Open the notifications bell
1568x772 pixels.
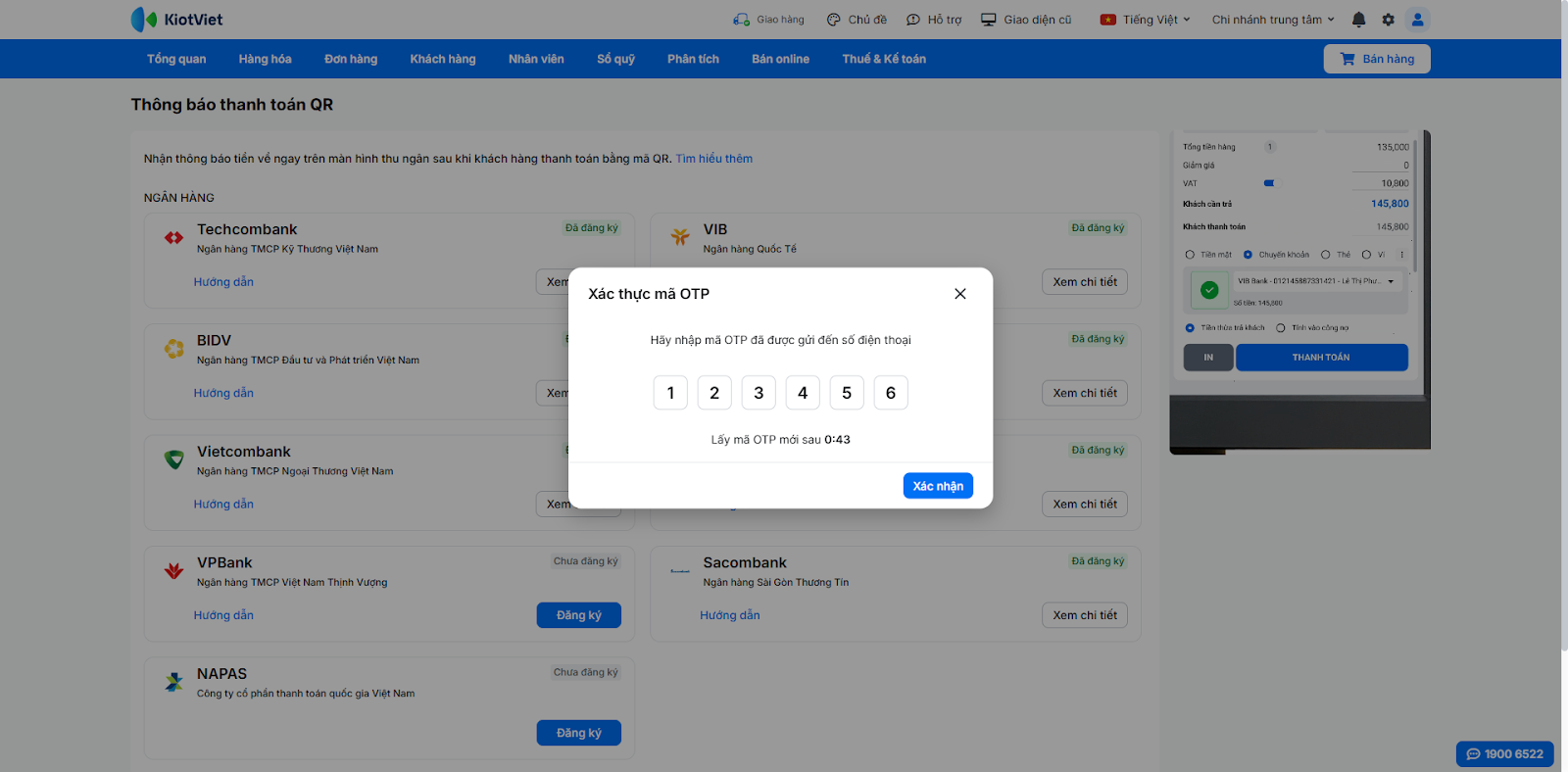coord(1358,20)
